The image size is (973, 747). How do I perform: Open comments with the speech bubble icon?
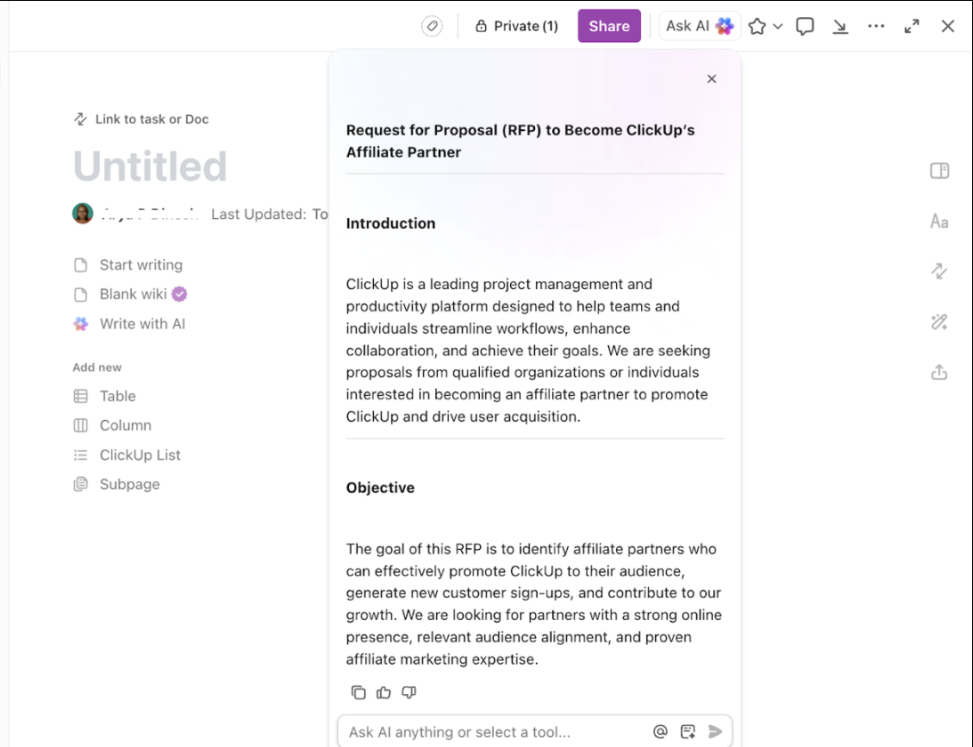click(805, 26)
